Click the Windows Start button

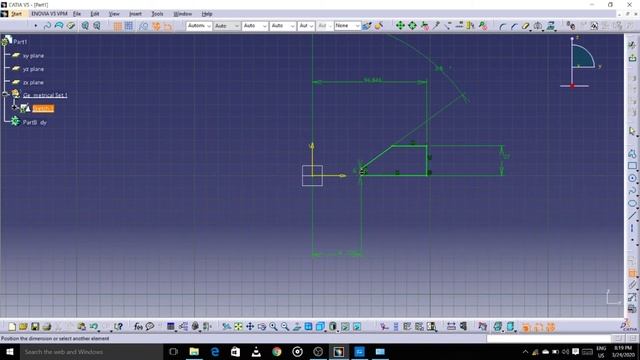pyautogui.click(x=10, y=351)
